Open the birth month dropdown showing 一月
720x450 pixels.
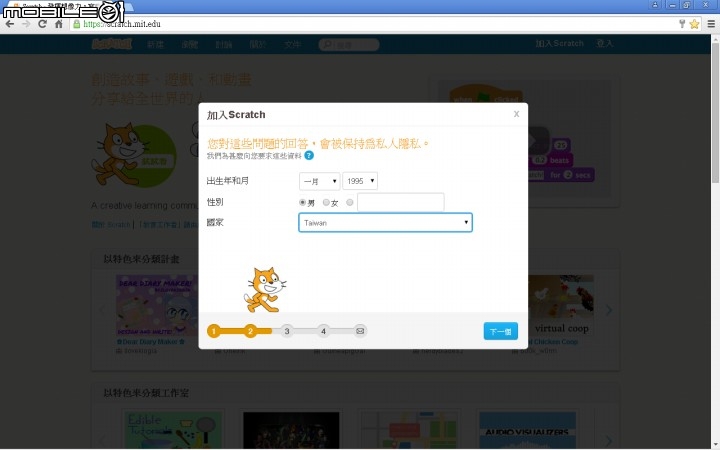tap(319, 181)
